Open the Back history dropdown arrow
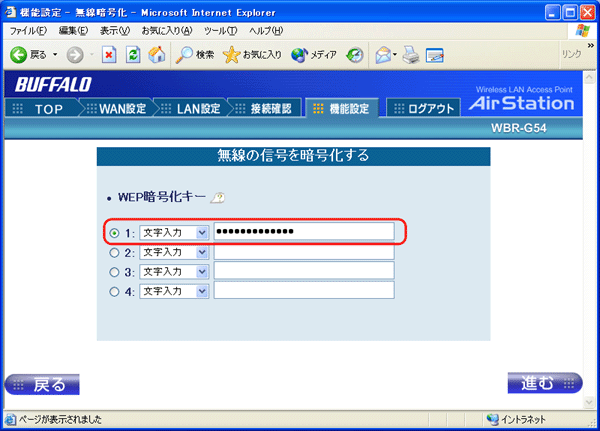Screen dimensions: 600x431 [55, 55]
